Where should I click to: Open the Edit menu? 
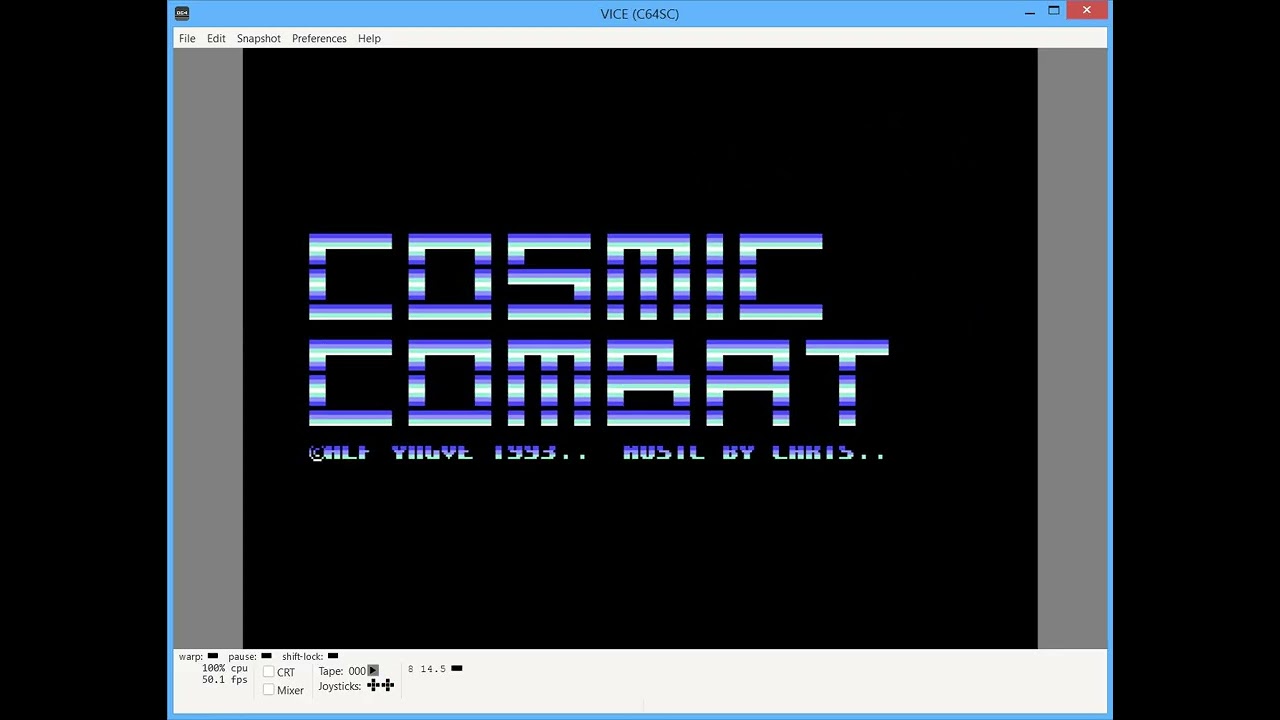pos(216,38)
